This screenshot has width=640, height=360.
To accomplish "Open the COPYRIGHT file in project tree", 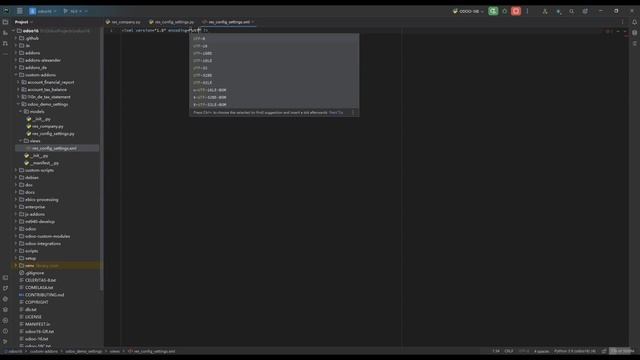I will 36,302.
